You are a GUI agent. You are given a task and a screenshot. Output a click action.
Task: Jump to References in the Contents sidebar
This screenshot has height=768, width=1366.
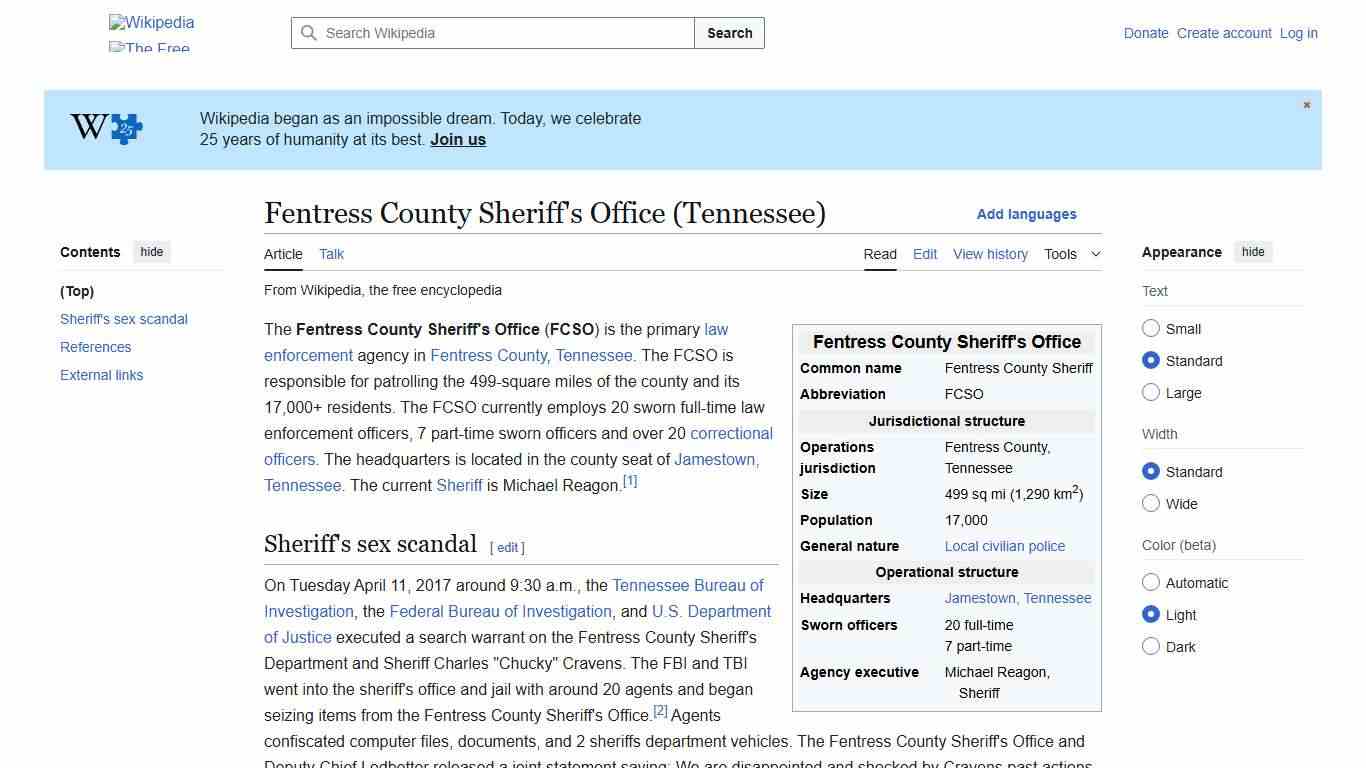(x=95, y=347)
